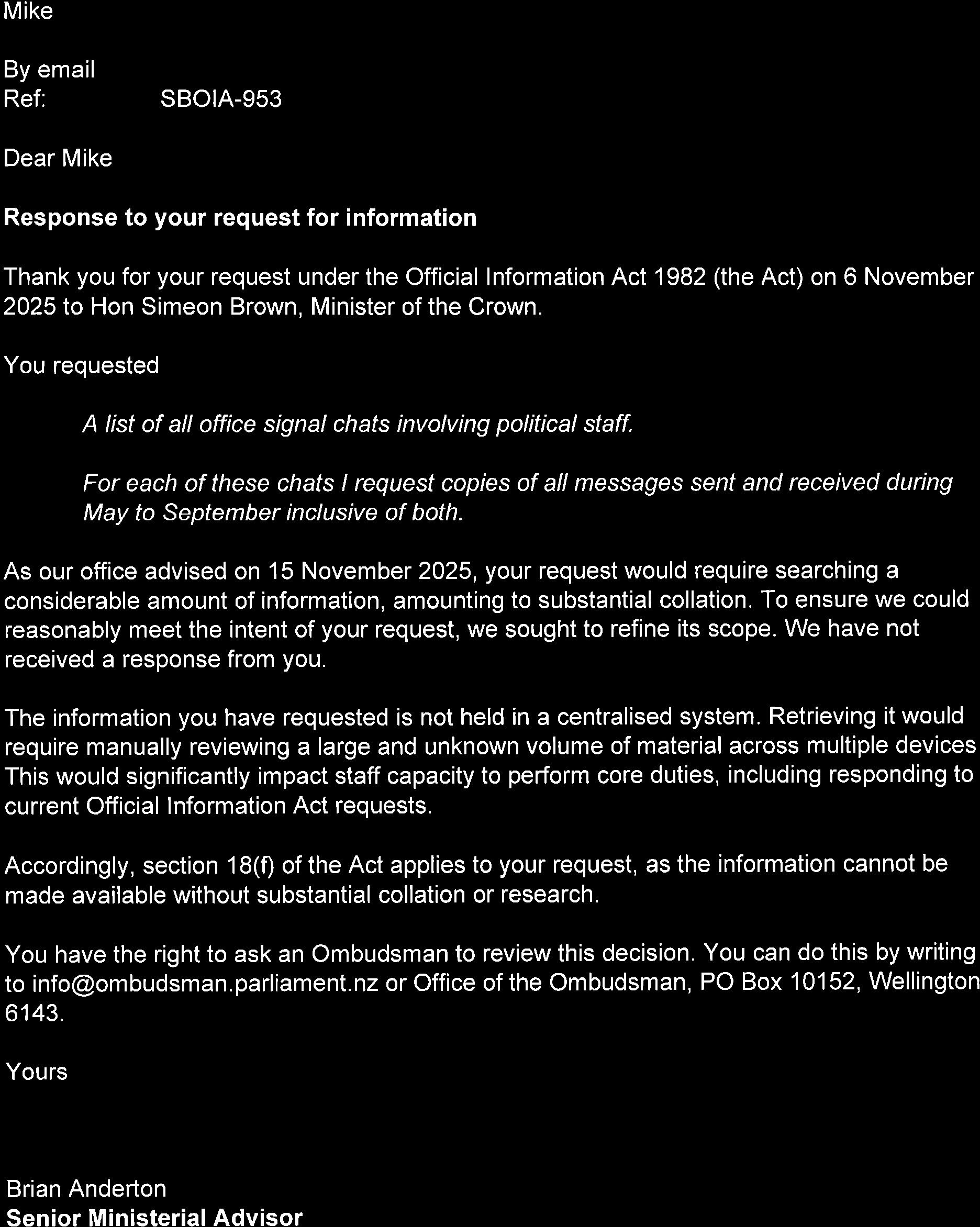Click the 'You requested' line
Image resolution: width=980 pixels, height=1227 pixels.
pos(81,365)
